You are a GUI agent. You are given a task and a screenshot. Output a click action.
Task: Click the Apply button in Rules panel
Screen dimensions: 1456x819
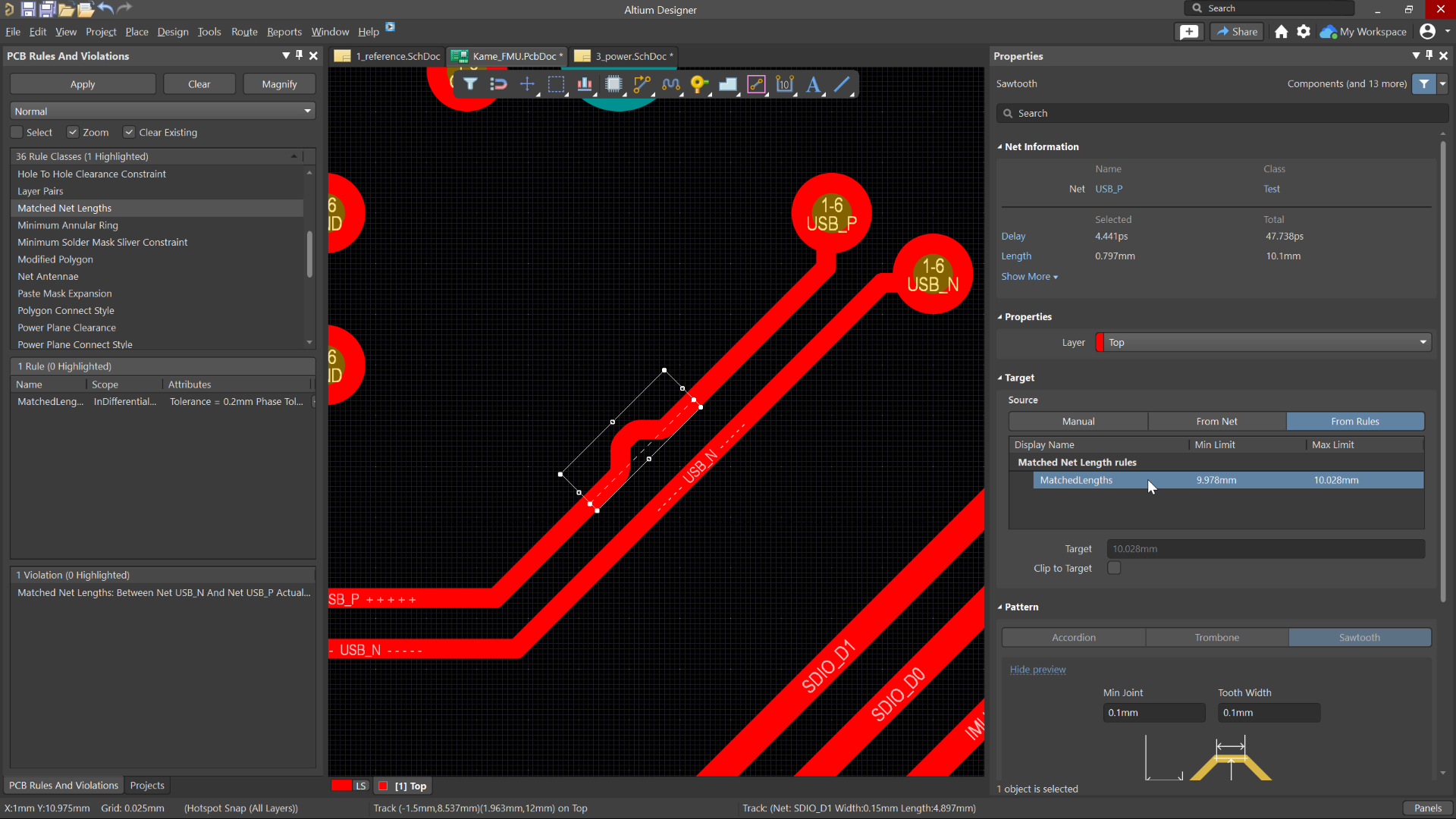point(82,83)
